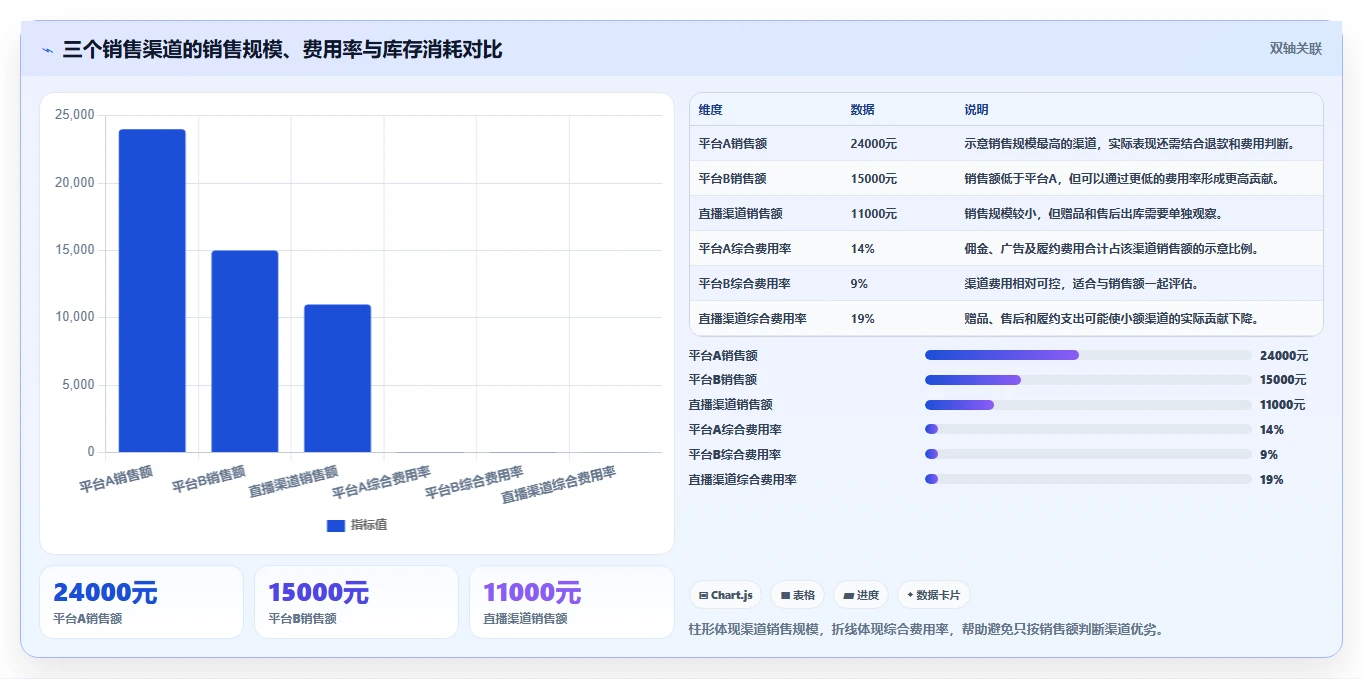
Task: Click the 数据卡片 tag chip
Action: [934, 595]
